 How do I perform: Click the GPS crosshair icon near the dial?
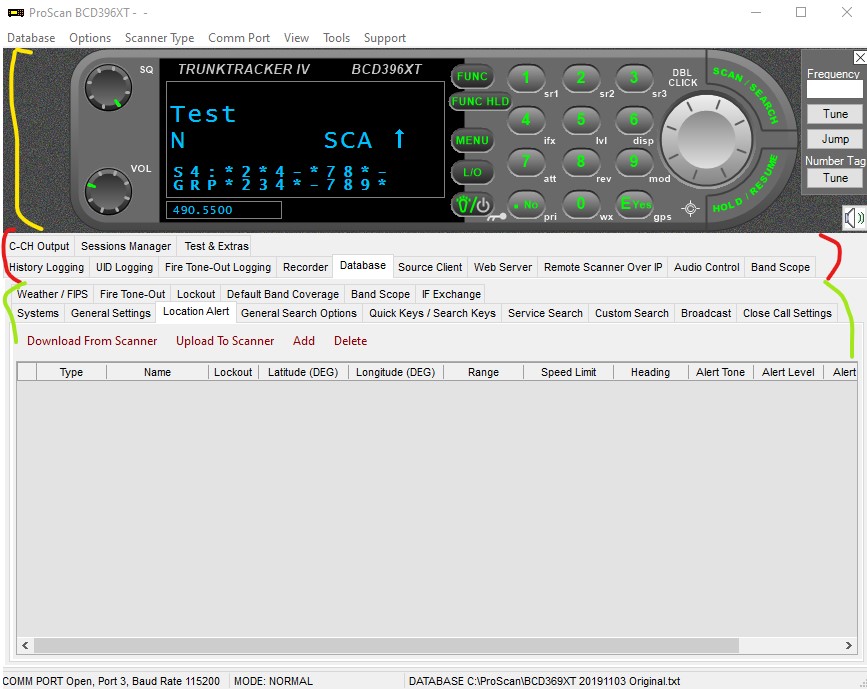[x=689, y=207]
